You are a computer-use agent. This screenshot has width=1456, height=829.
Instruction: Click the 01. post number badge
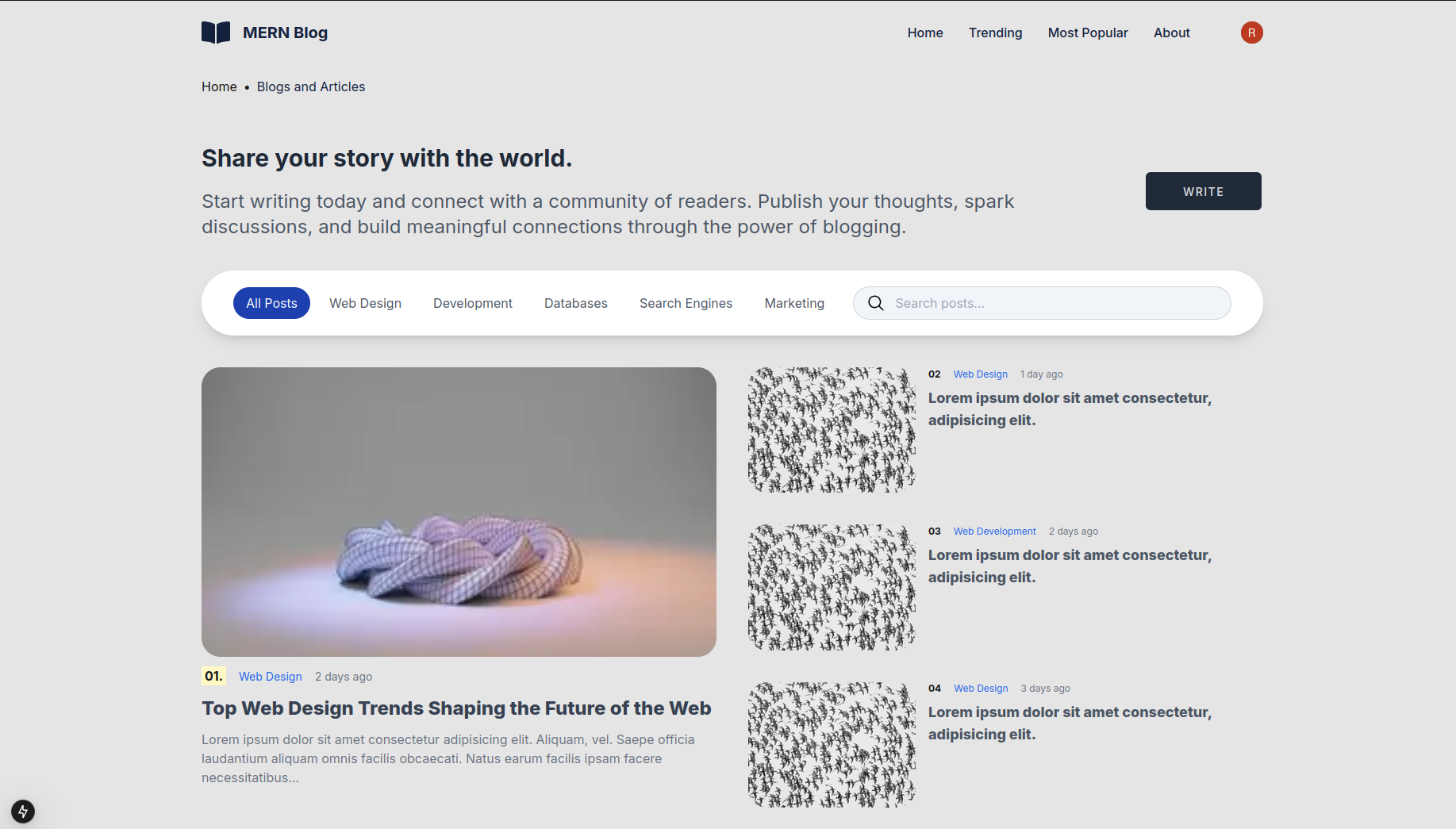click(213, 676)
